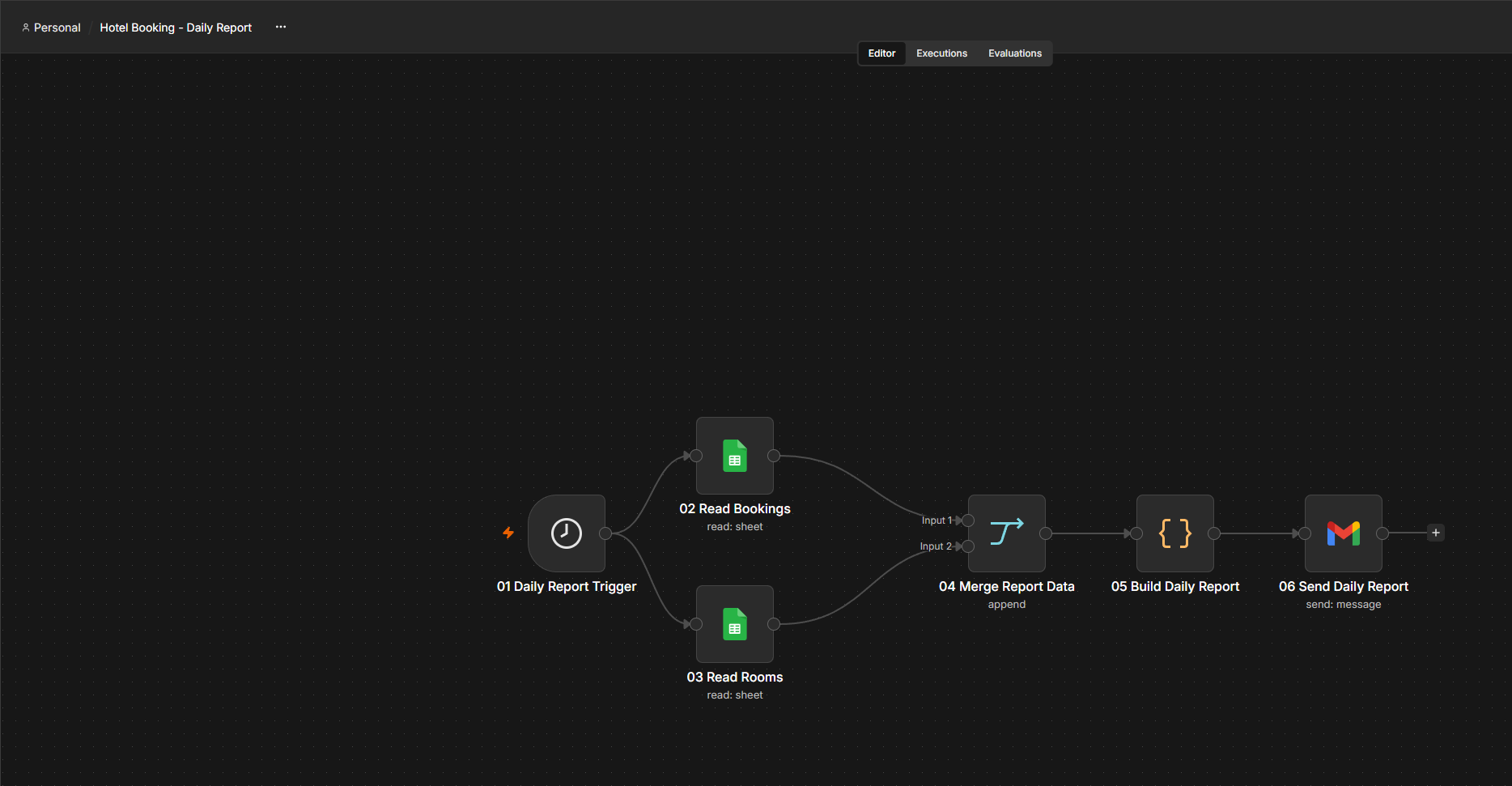Click the input port of Build Daily Report
Viewport: 1512px width, 786px height.
[1136, 533]
